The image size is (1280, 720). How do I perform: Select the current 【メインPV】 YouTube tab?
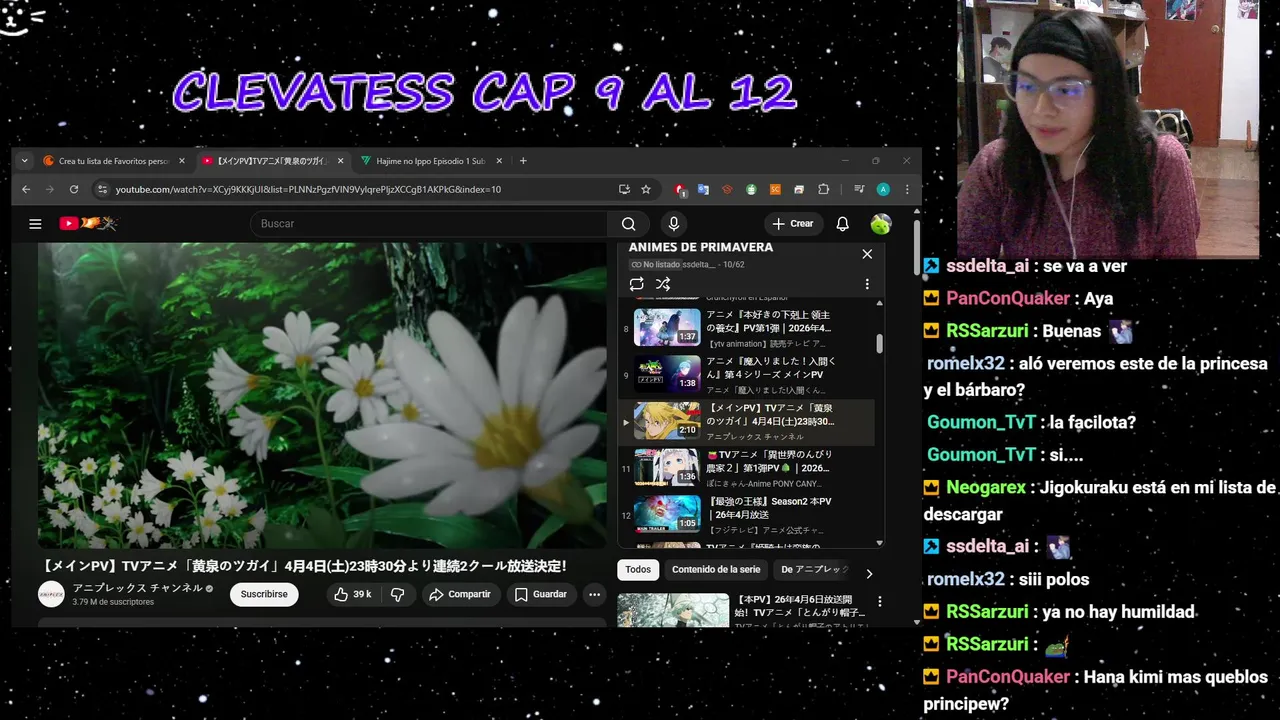click(x=271, y=161)
